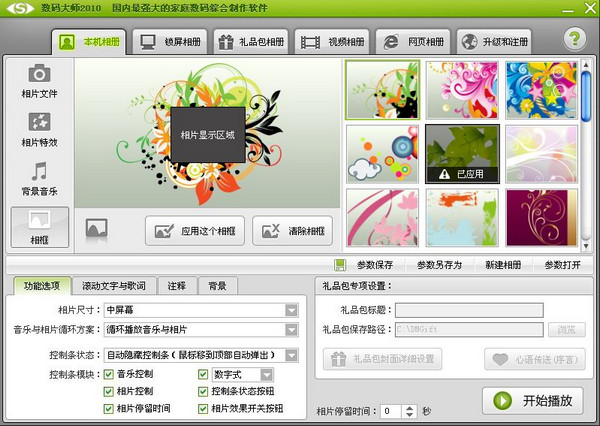Click the S logo in title bar
Image resolution: width=600 pixels, height=426 pixels.
(x=17, y=11)
